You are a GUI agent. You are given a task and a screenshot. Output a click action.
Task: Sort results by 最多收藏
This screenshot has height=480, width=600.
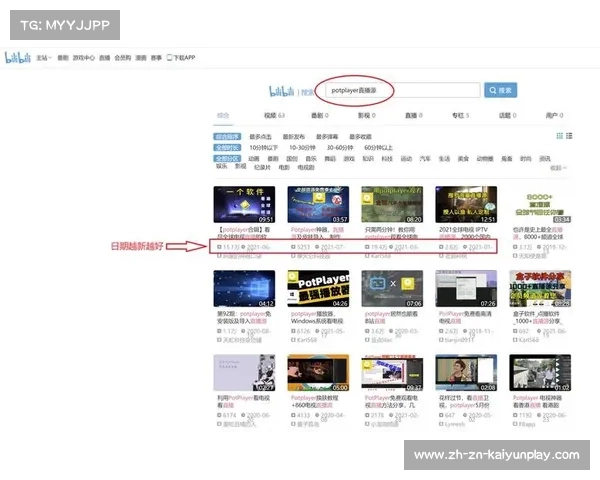click(x=360, y=137)
